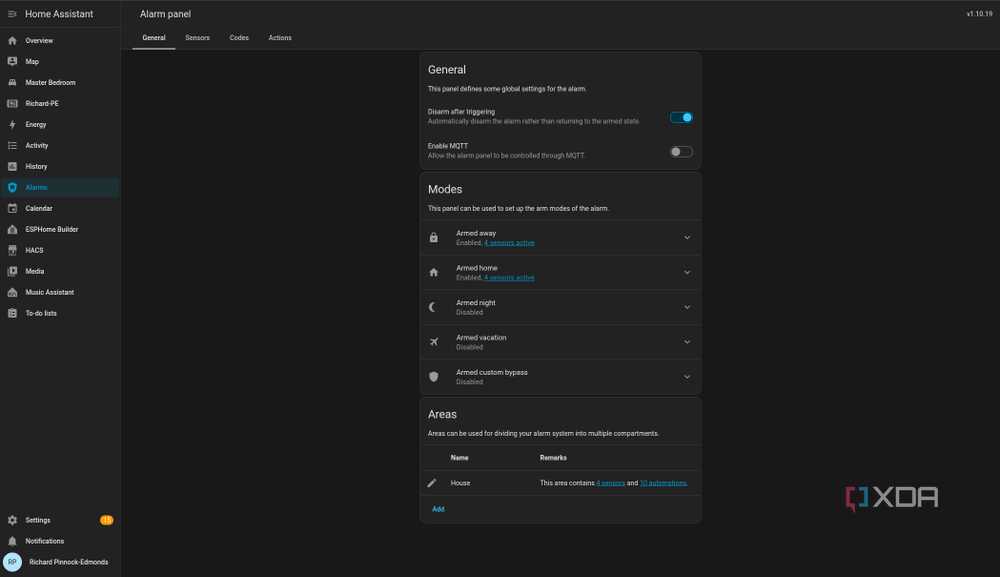
Task: Click the Media sidebar icon
Action: coord(12,272)
